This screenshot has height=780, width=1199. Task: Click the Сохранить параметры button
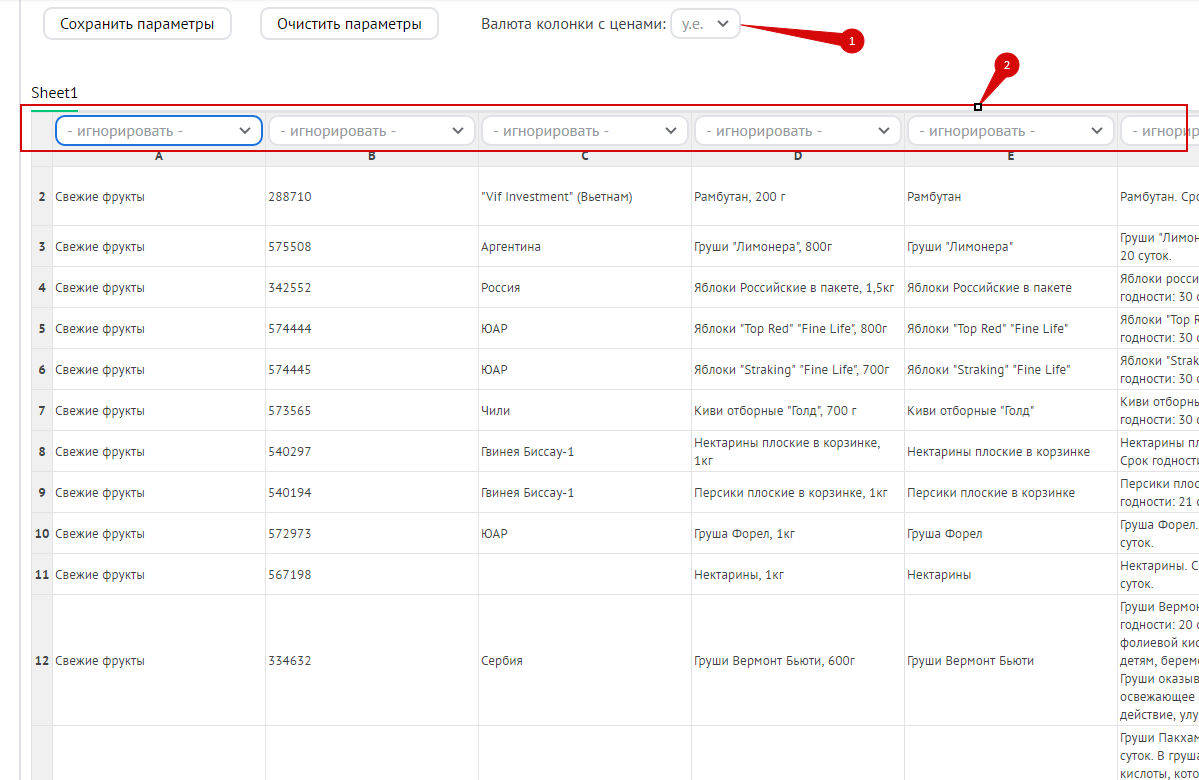click(137, 24)
